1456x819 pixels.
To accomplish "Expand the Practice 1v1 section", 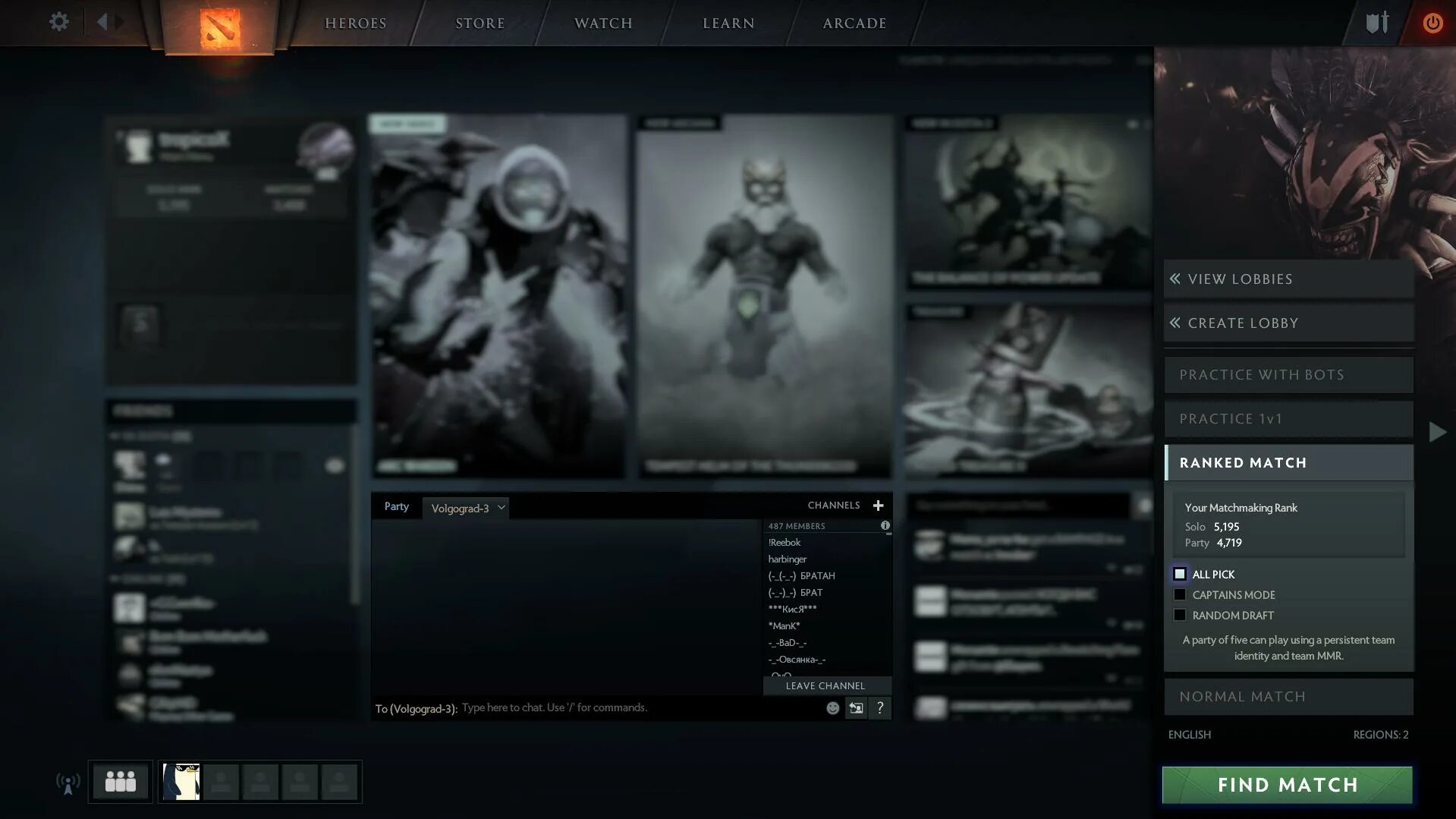I will pyautogui.click(x=1289, y=419).
